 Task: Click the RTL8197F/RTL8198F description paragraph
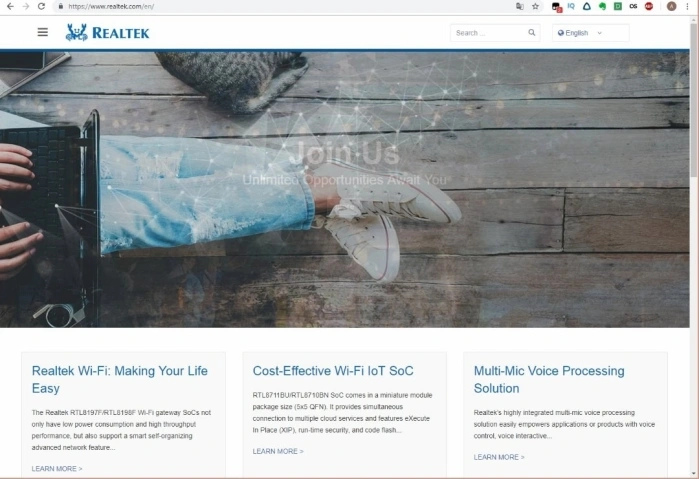(x=121, y=430)
